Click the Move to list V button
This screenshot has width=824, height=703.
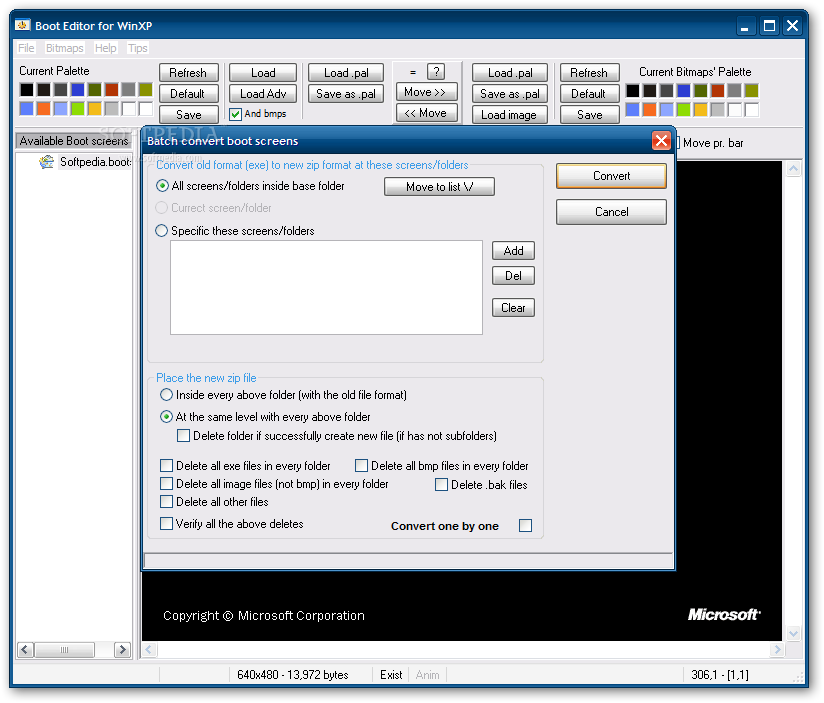point(439,187)
